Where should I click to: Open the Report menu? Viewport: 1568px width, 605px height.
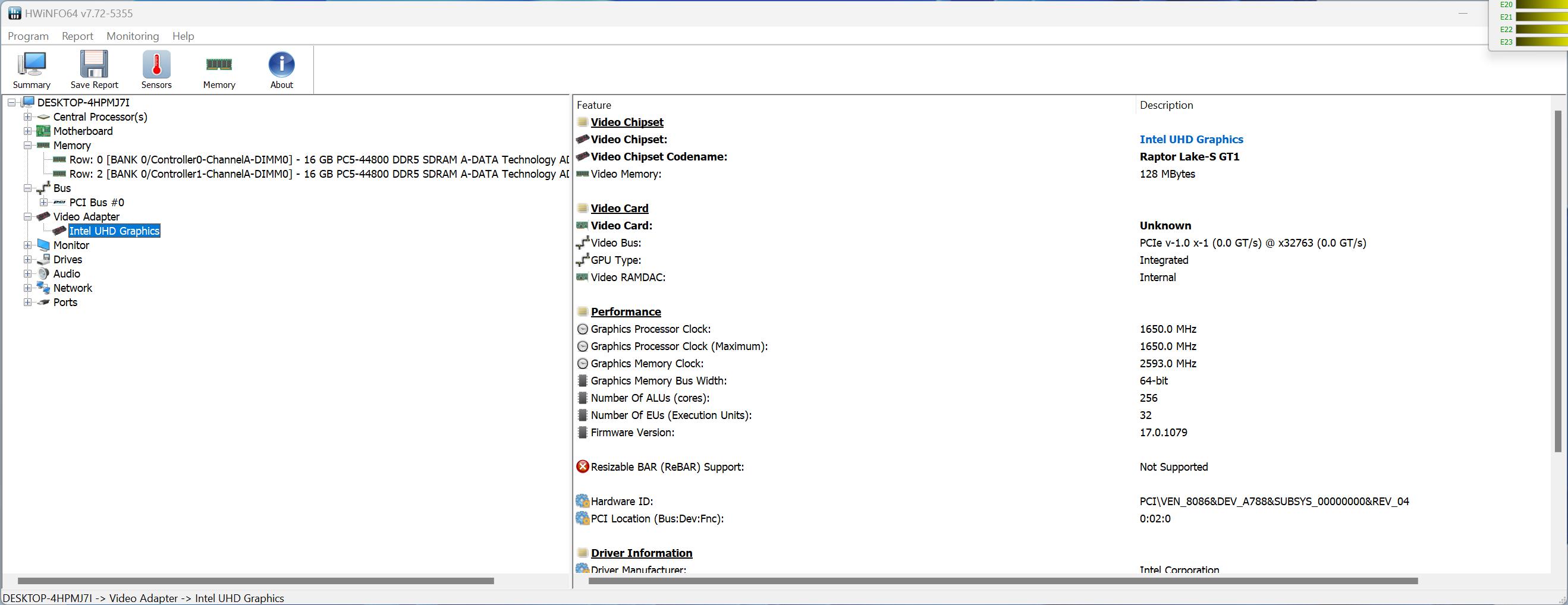(77, 36)
